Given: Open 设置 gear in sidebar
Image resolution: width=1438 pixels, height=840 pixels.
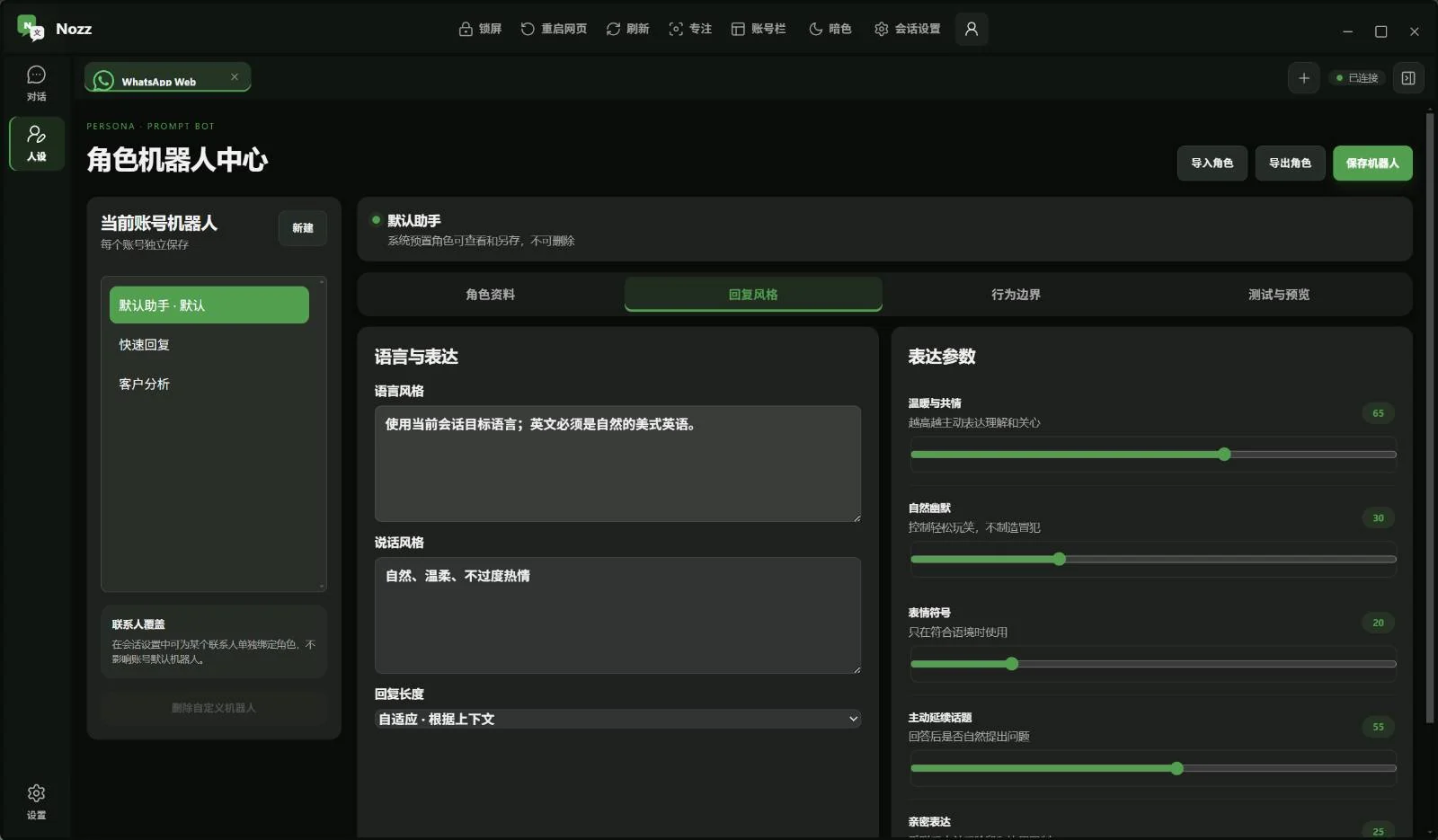Looking at the screenshot, I should (x=36, y=801).
